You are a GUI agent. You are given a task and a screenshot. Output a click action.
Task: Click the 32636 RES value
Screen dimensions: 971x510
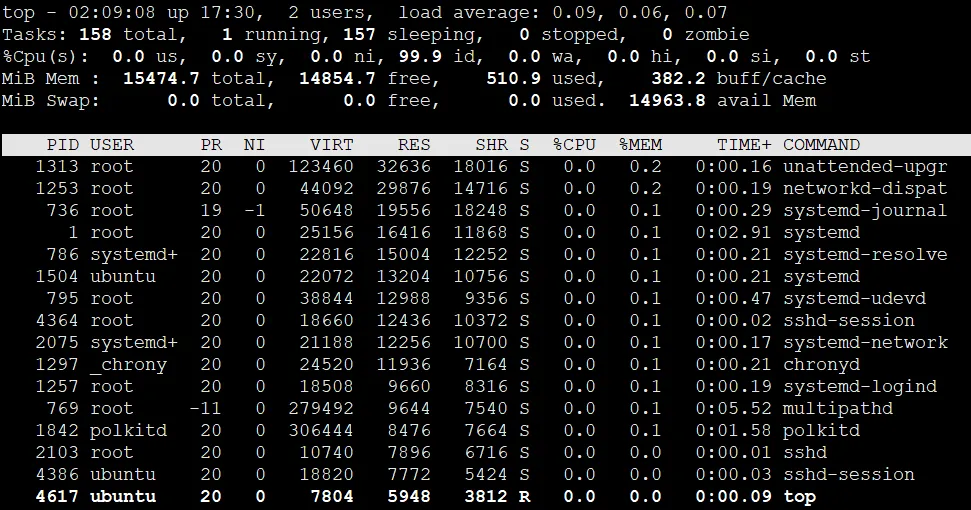(x=403, y=167)
